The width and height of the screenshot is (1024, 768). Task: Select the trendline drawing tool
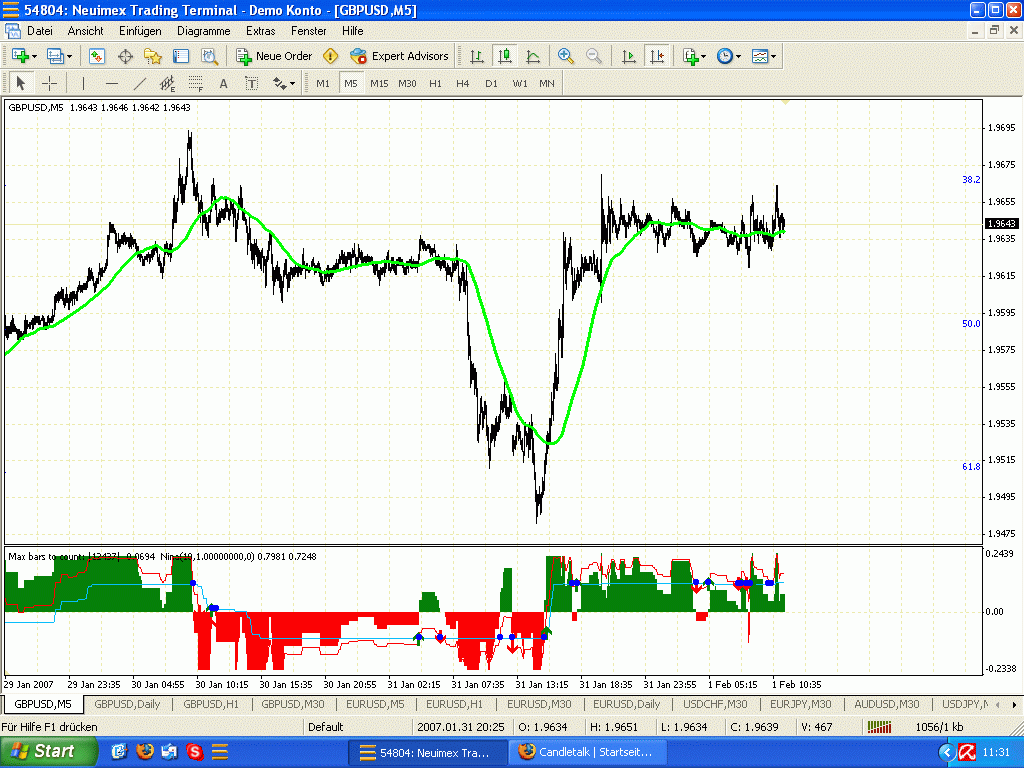tap(140, 83)
